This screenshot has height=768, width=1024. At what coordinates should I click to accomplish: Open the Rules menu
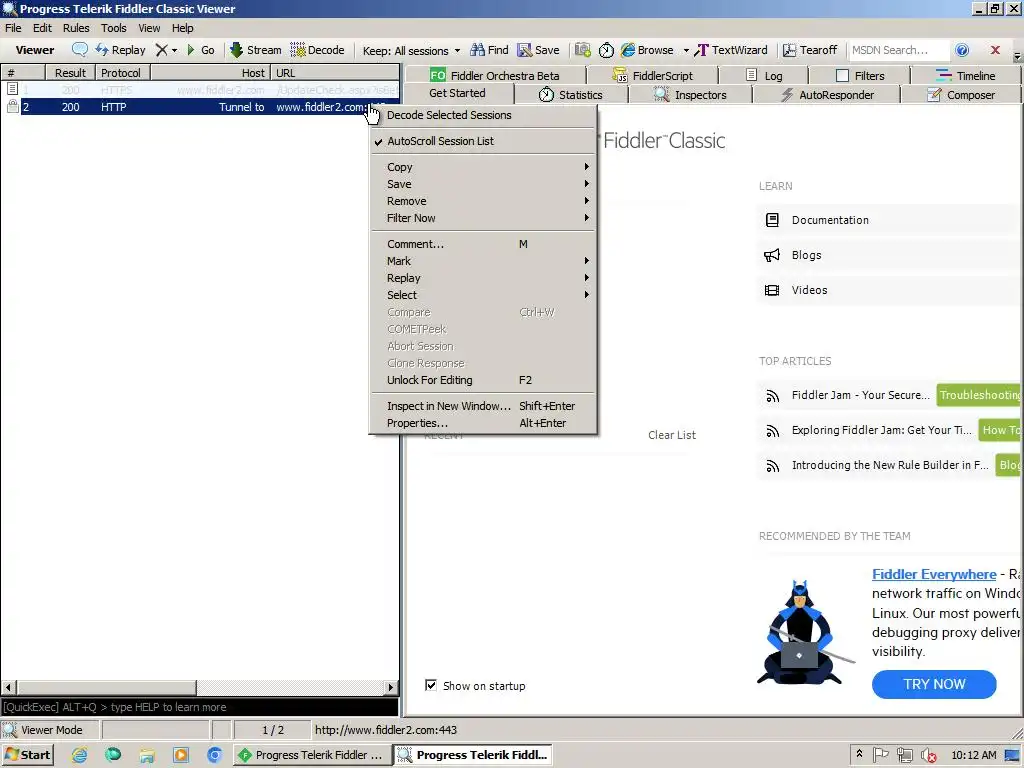76,28
